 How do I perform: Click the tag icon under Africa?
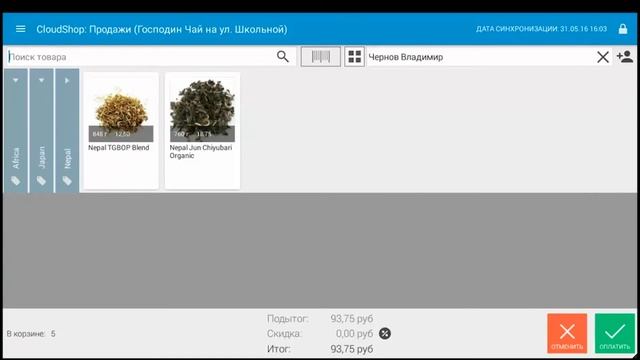click(x=16, y=180)
